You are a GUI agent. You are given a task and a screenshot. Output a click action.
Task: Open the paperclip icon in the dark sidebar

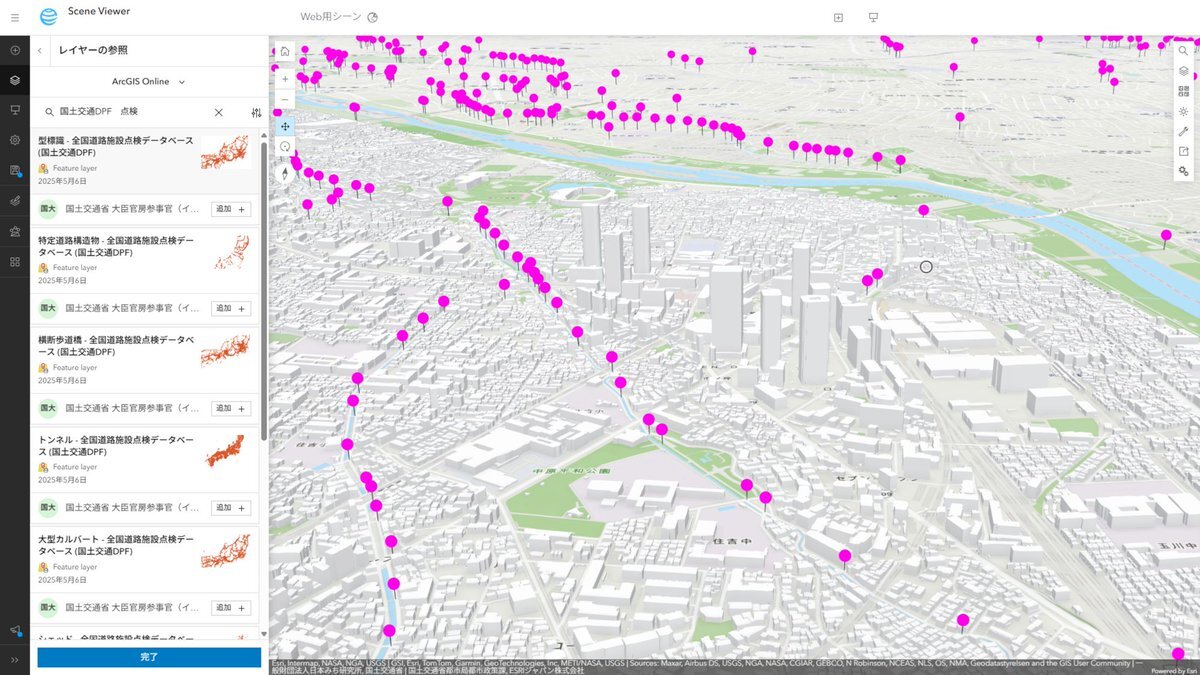[x=15, y=201]
